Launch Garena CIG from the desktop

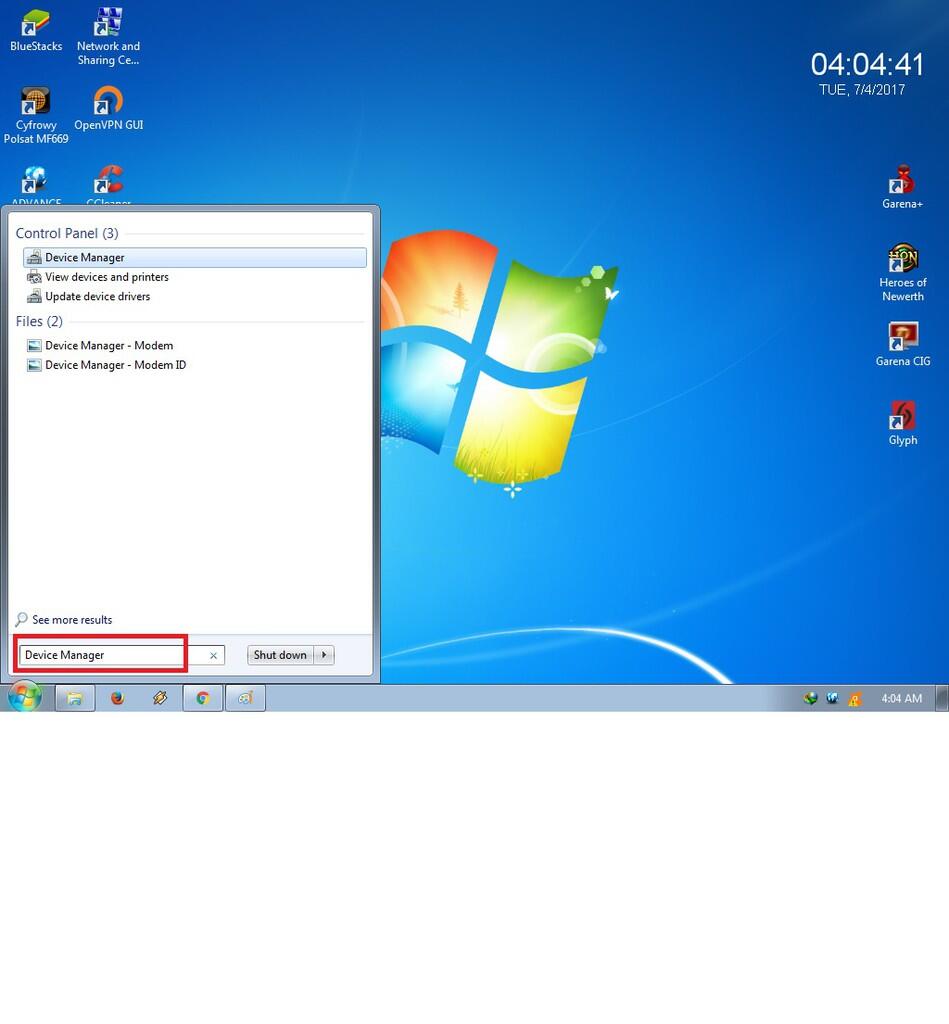[x=902, y=334]
